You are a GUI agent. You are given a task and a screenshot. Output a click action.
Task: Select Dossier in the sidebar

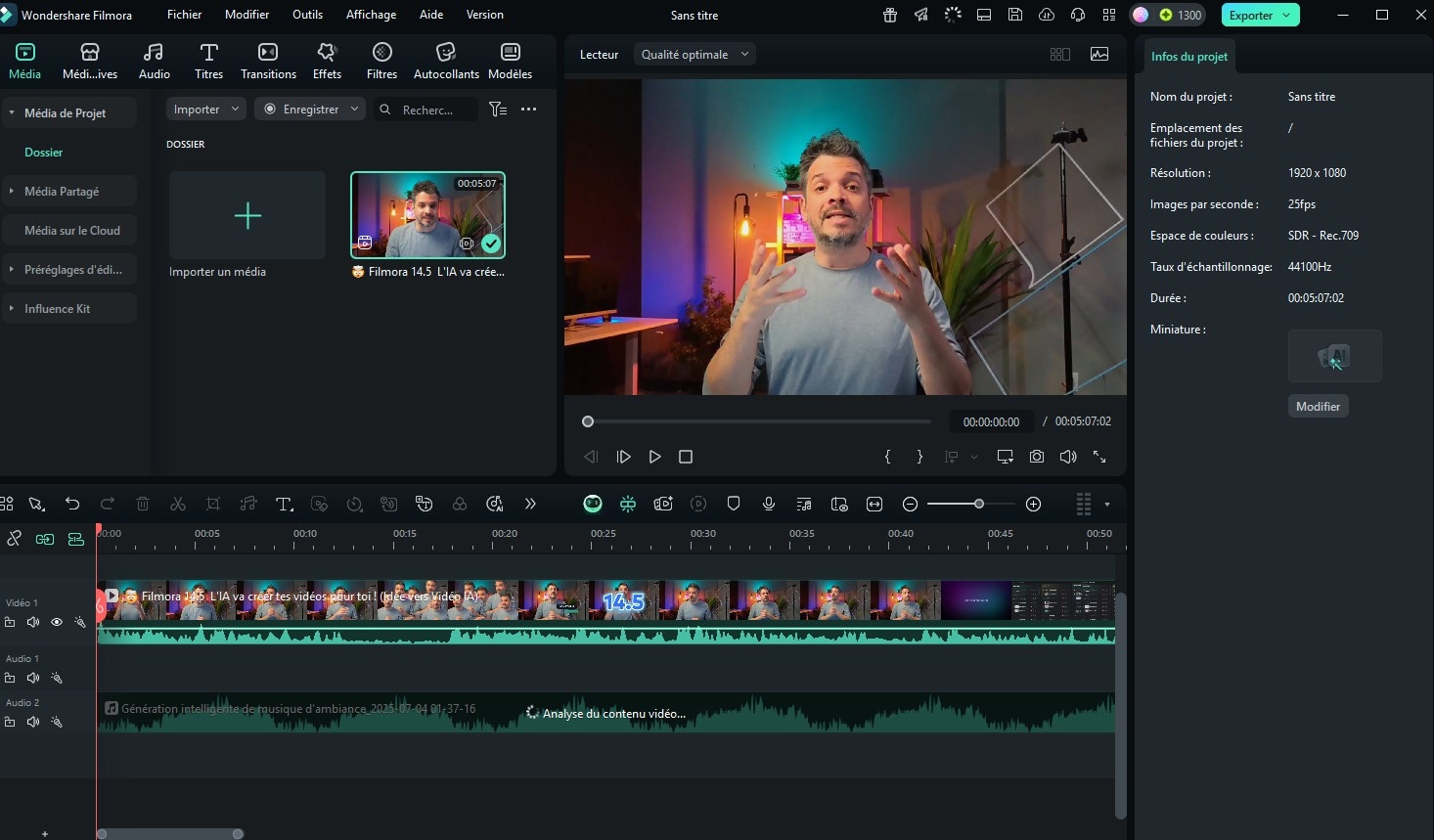43,153
